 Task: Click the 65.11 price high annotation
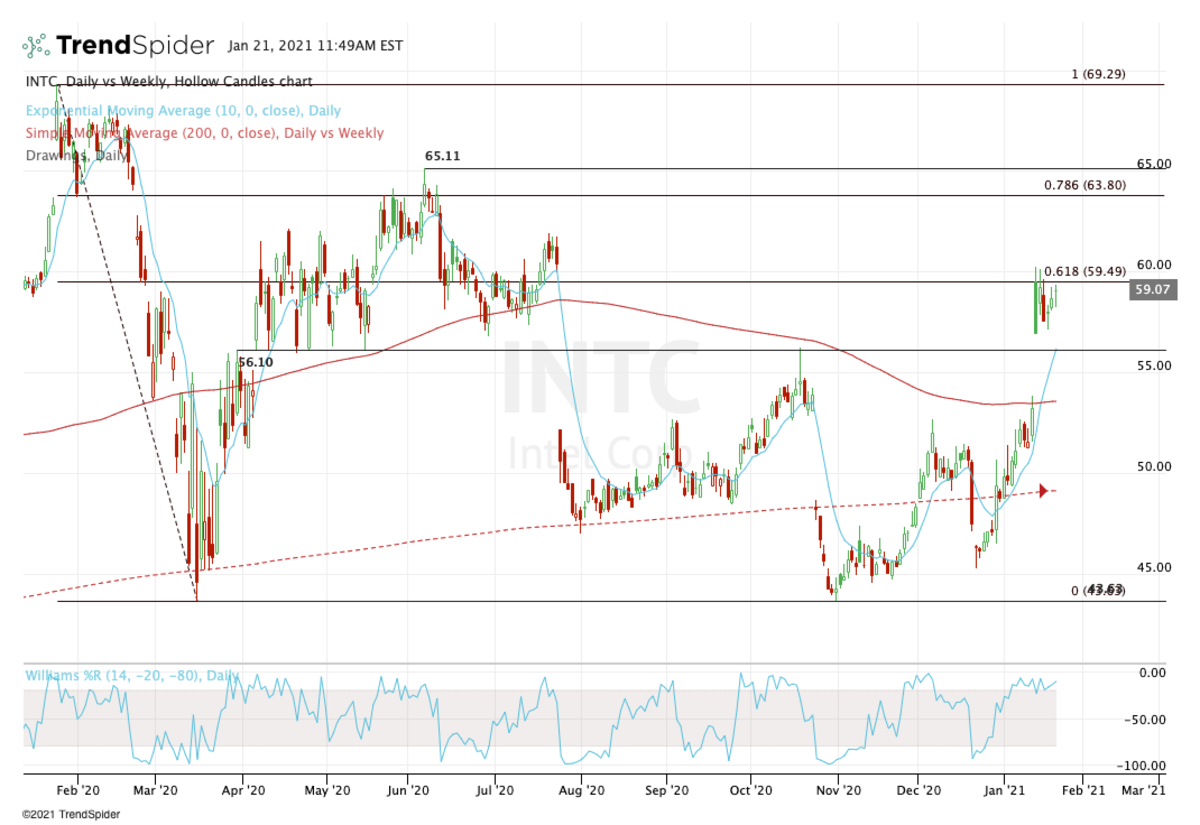click(442, 157)
